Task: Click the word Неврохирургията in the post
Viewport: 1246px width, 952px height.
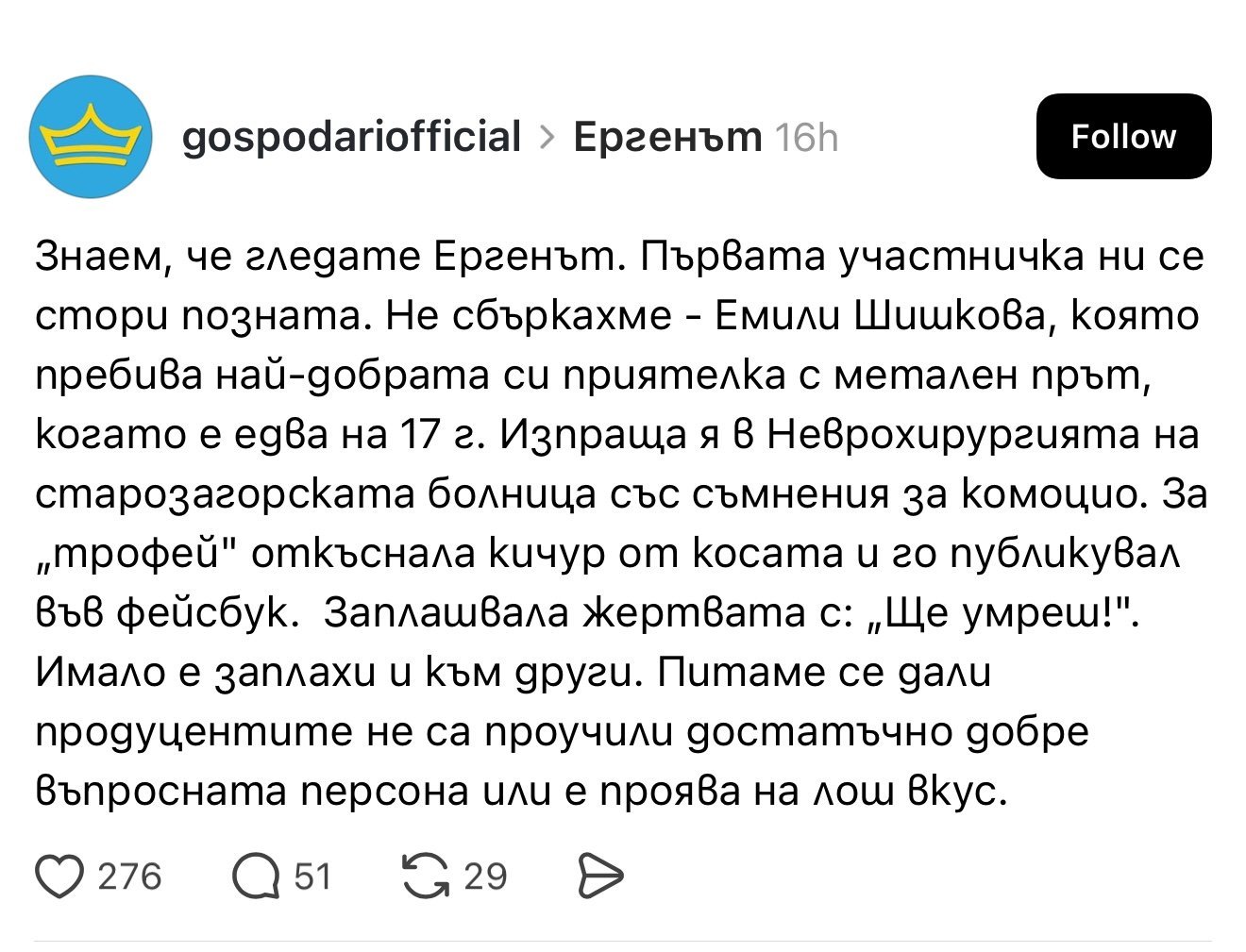Action: (x=953, y=434)
